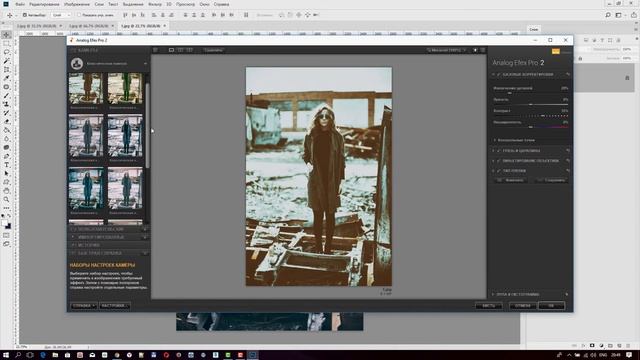Click the Настройки settings button

point(114,306)
